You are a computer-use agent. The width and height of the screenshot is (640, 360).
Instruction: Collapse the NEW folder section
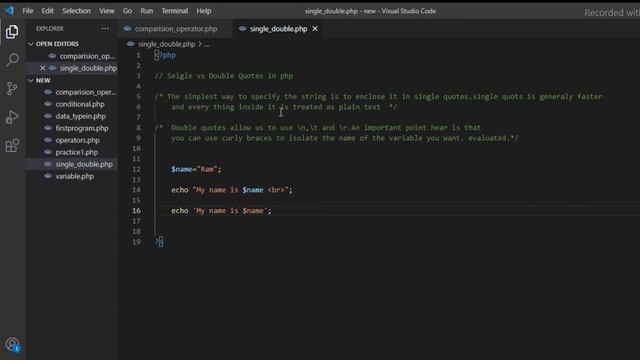(31, 80)
